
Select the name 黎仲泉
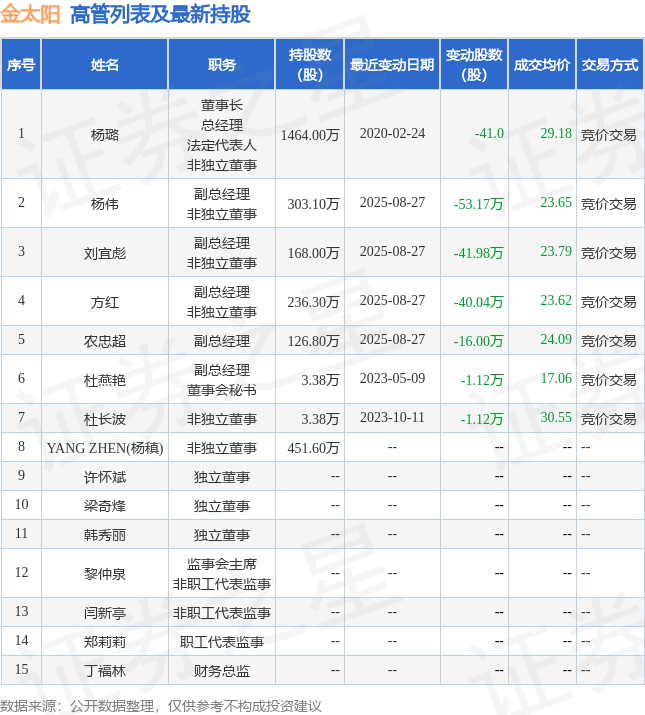(104, 574)
